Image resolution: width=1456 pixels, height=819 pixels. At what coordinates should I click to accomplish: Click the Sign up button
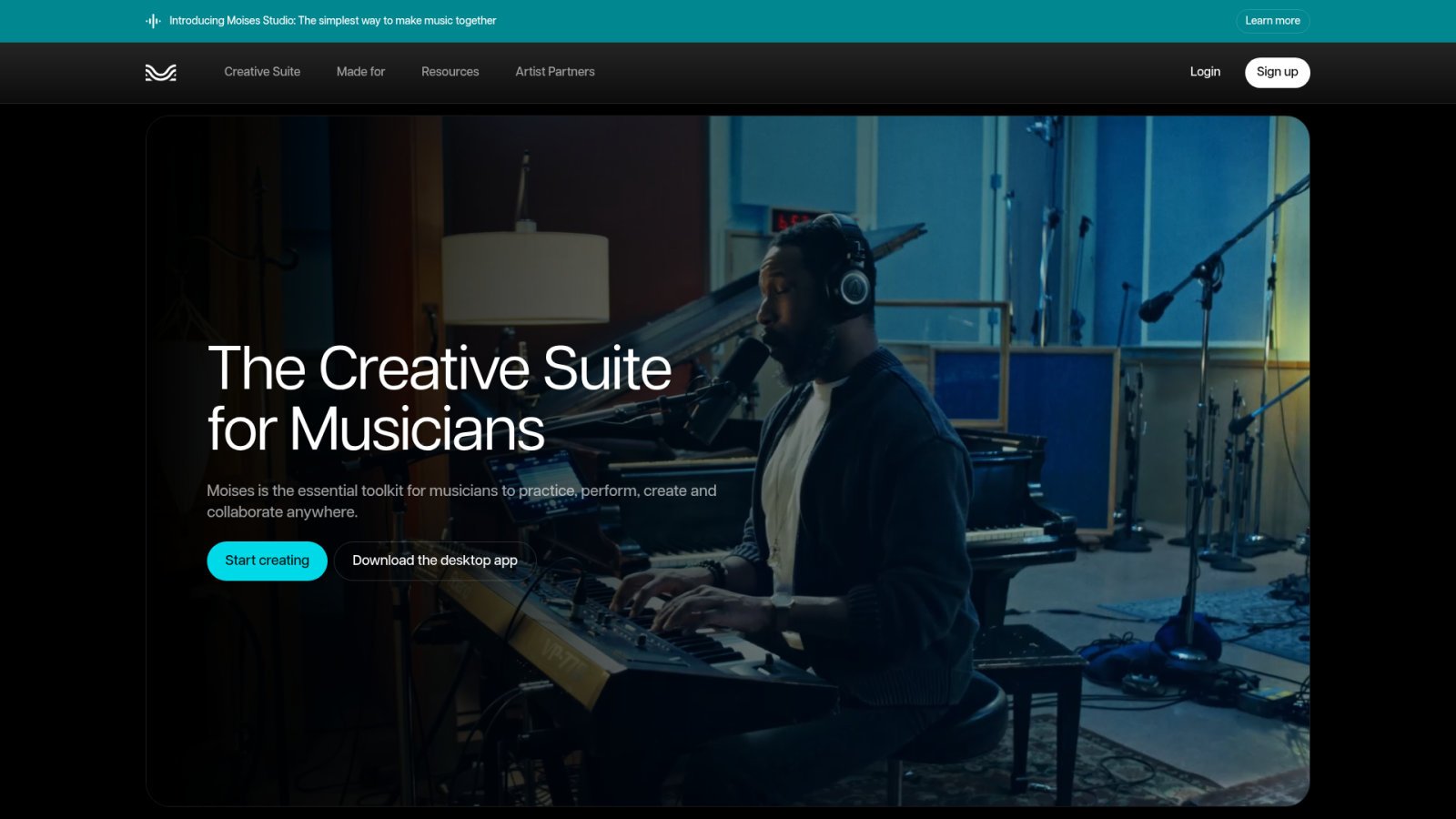tap(1278, 73)
